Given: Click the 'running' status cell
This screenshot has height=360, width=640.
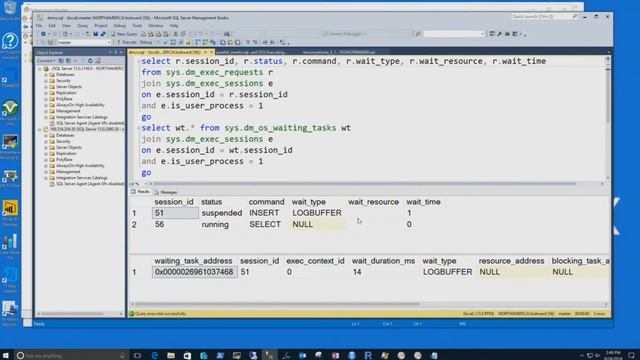Looking at the screenshot, I should (x=215, y=224).
